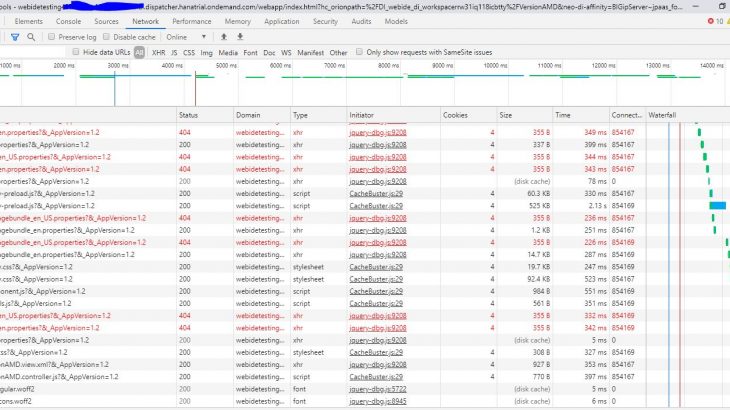Filter requests by Font
This screenshot has width=730, height=410.
[x=250, y=53]
